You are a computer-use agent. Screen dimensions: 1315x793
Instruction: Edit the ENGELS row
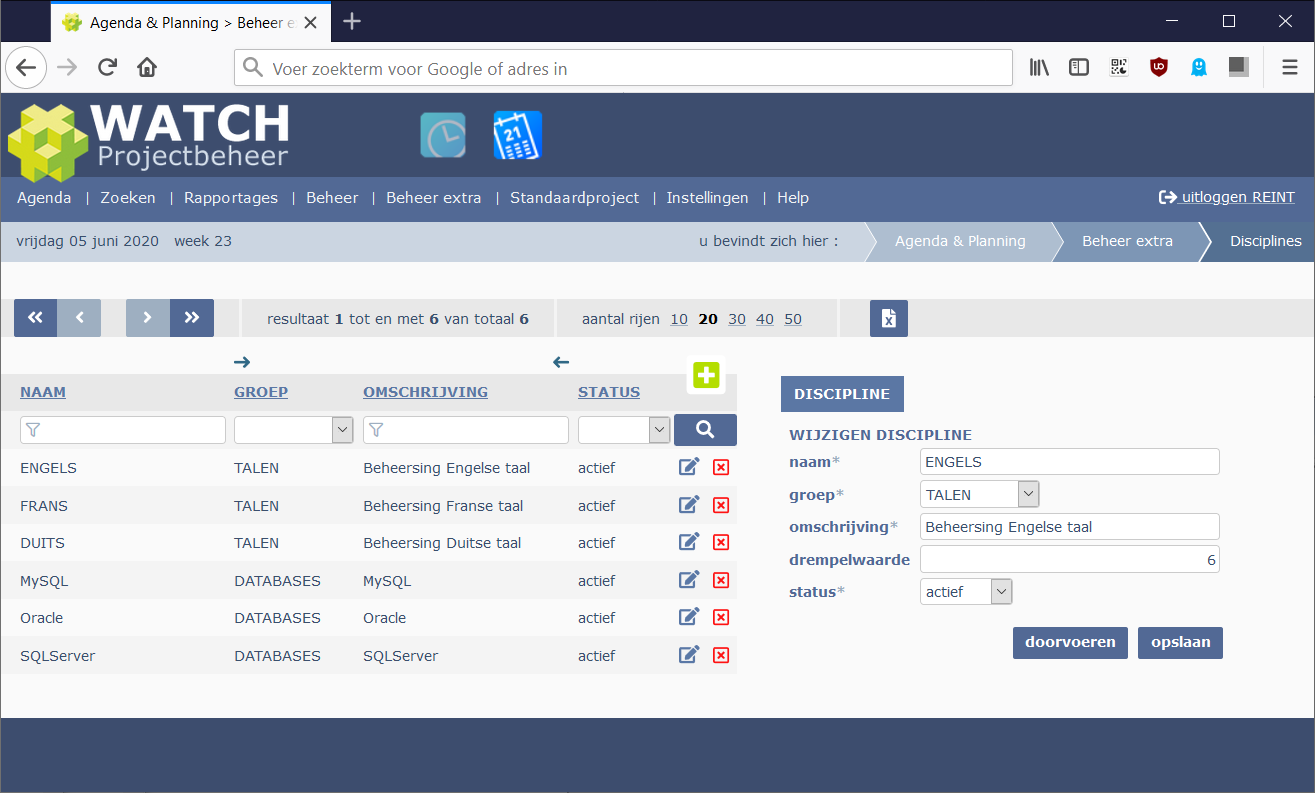click(689, 467)
